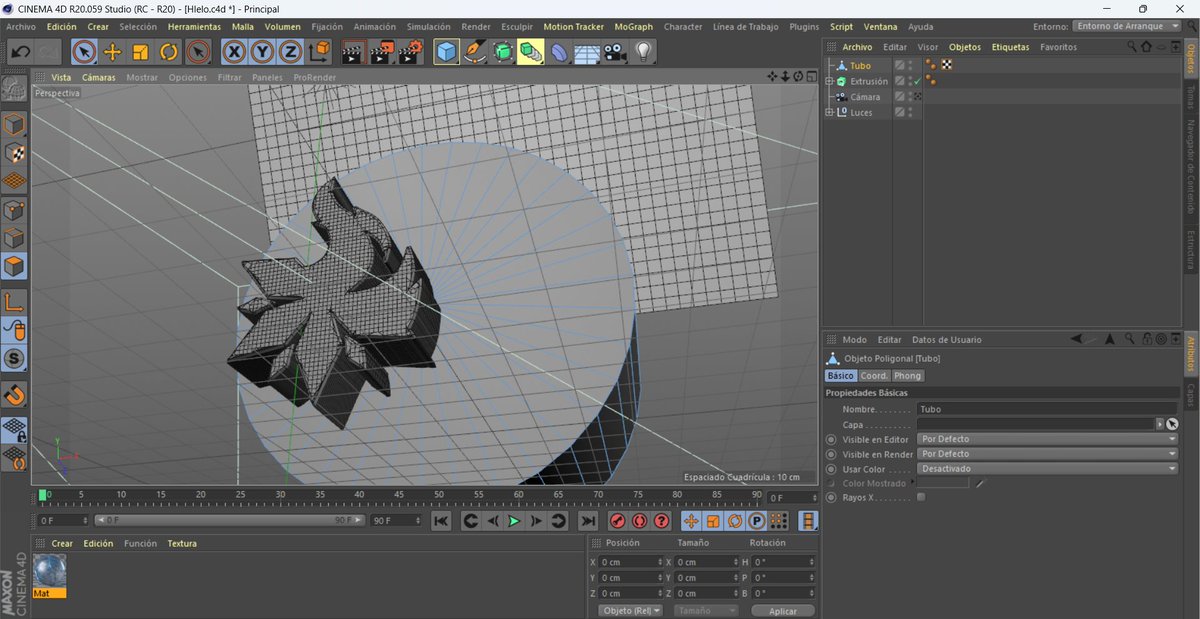
Task: Open render settings gear clapperboard icon
Action: tap(409, 51)
